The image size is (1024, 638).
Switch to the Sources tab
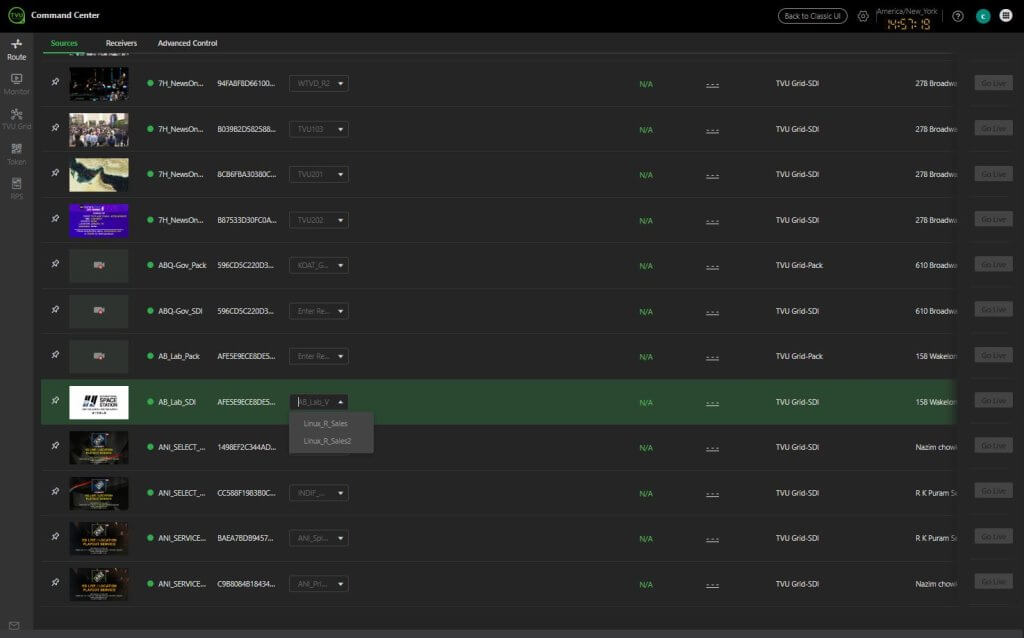click(x=64, y=43)
